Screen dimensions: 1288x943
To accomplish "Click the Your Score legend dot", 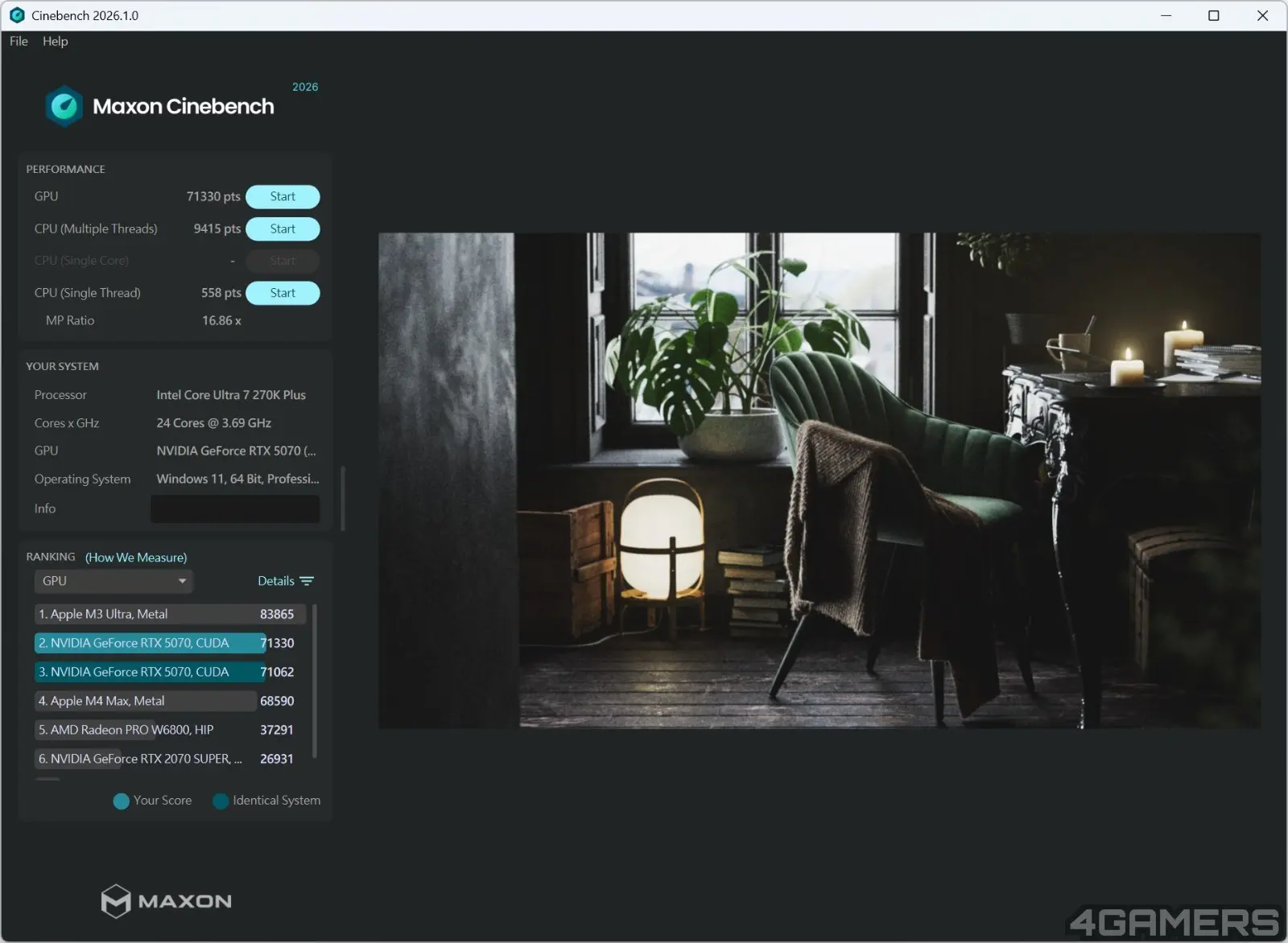I will click(122, 801).
